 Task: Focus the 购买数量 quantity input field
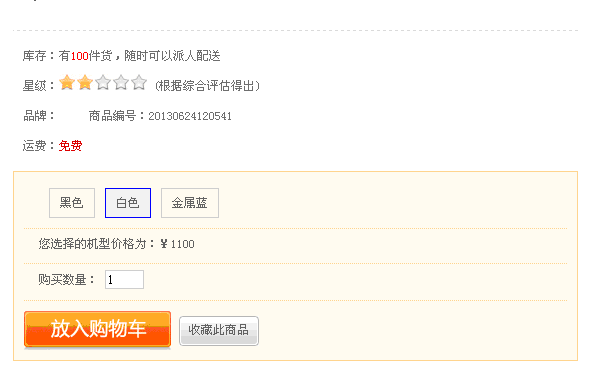click(124, 279)
